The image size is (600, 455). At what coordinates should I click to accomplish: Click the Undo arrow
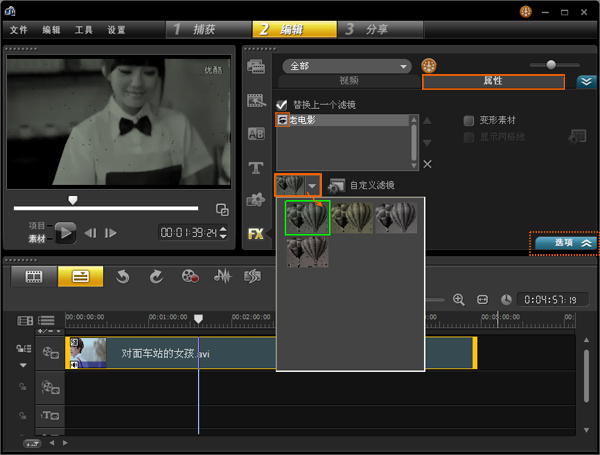[x=123, y=277]
